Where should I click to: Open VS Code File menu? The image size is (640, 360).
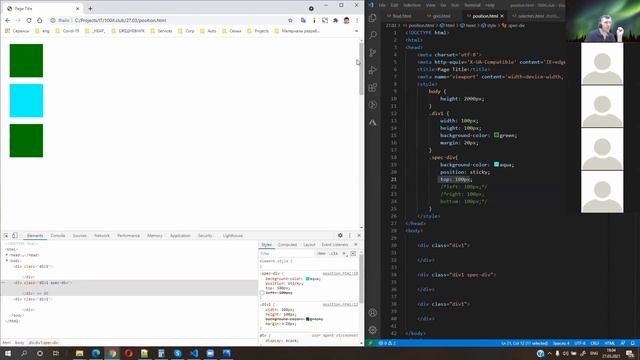382,5
